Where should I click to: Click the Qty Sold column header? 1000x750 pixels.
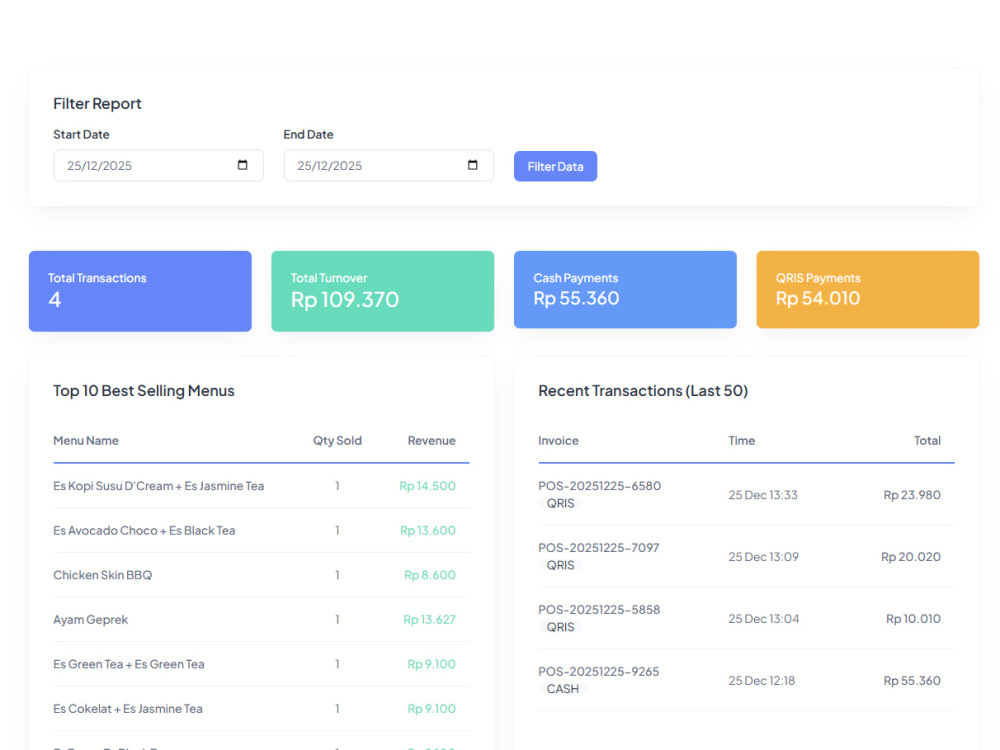(337, 441)
